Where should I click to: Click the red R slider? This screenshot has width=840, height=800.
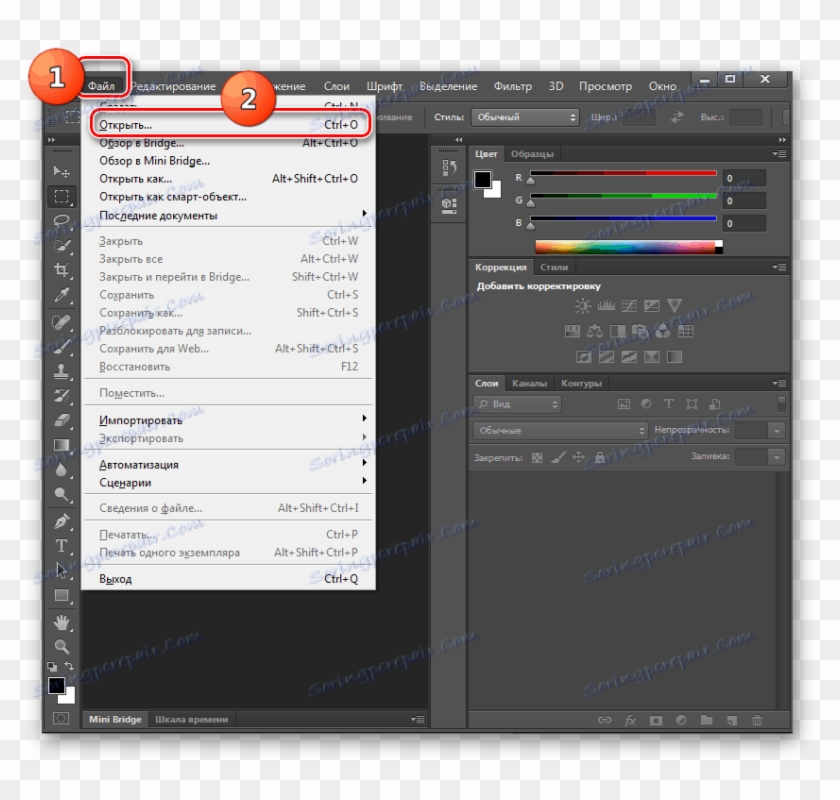click(x=623, y=173)
